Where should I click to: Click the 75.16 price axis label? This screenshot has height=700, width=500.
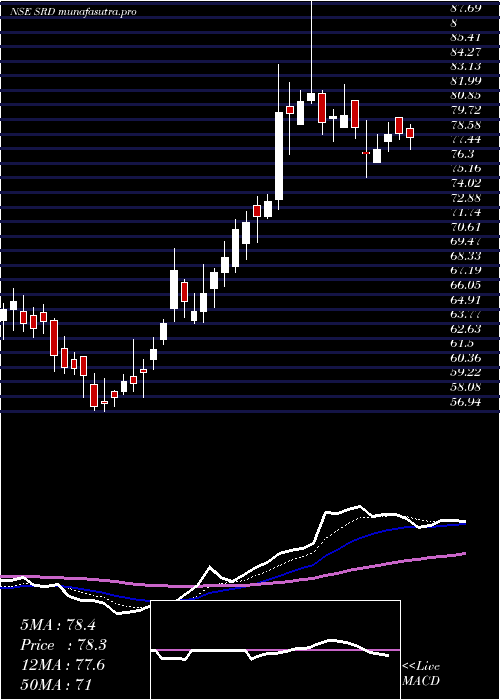466,168
